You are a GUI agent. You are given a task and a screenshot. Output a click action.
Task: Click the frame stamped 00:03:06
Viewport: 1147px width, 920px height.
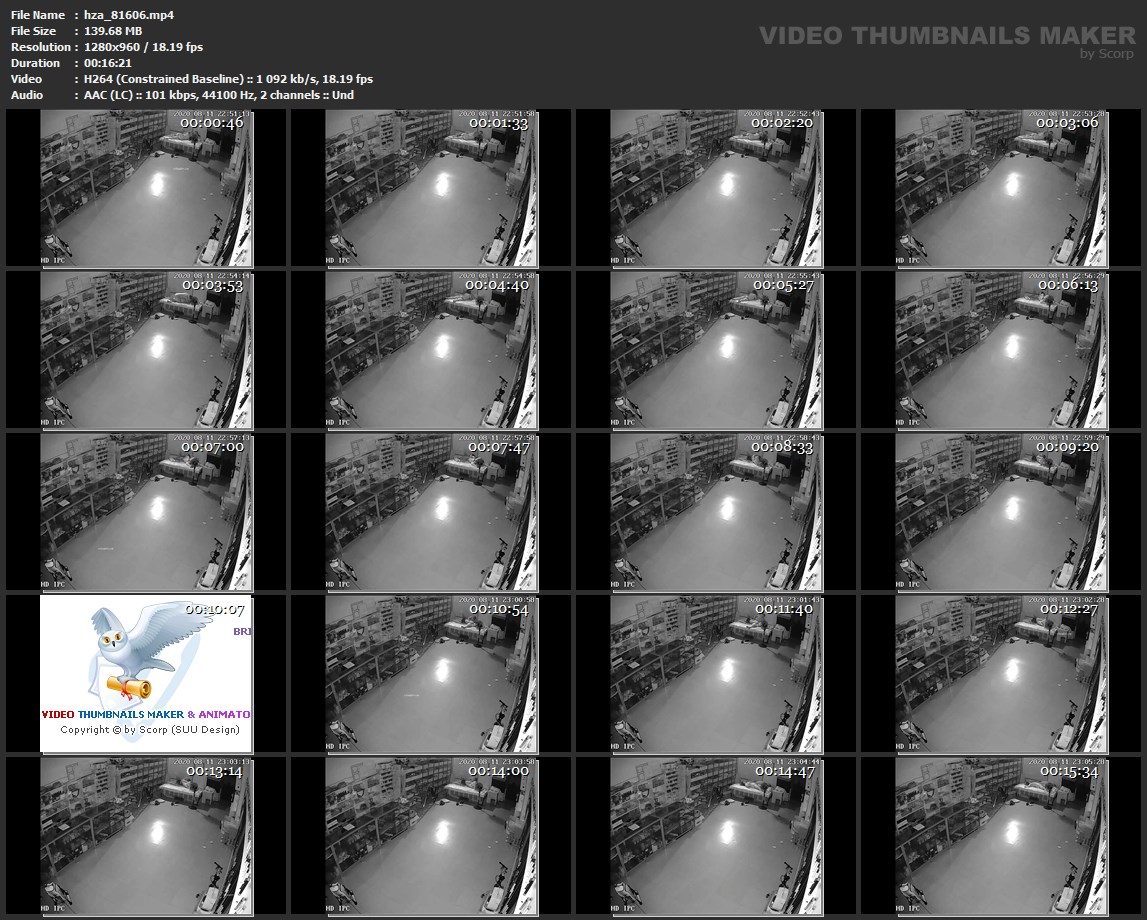pos(1000,188)
